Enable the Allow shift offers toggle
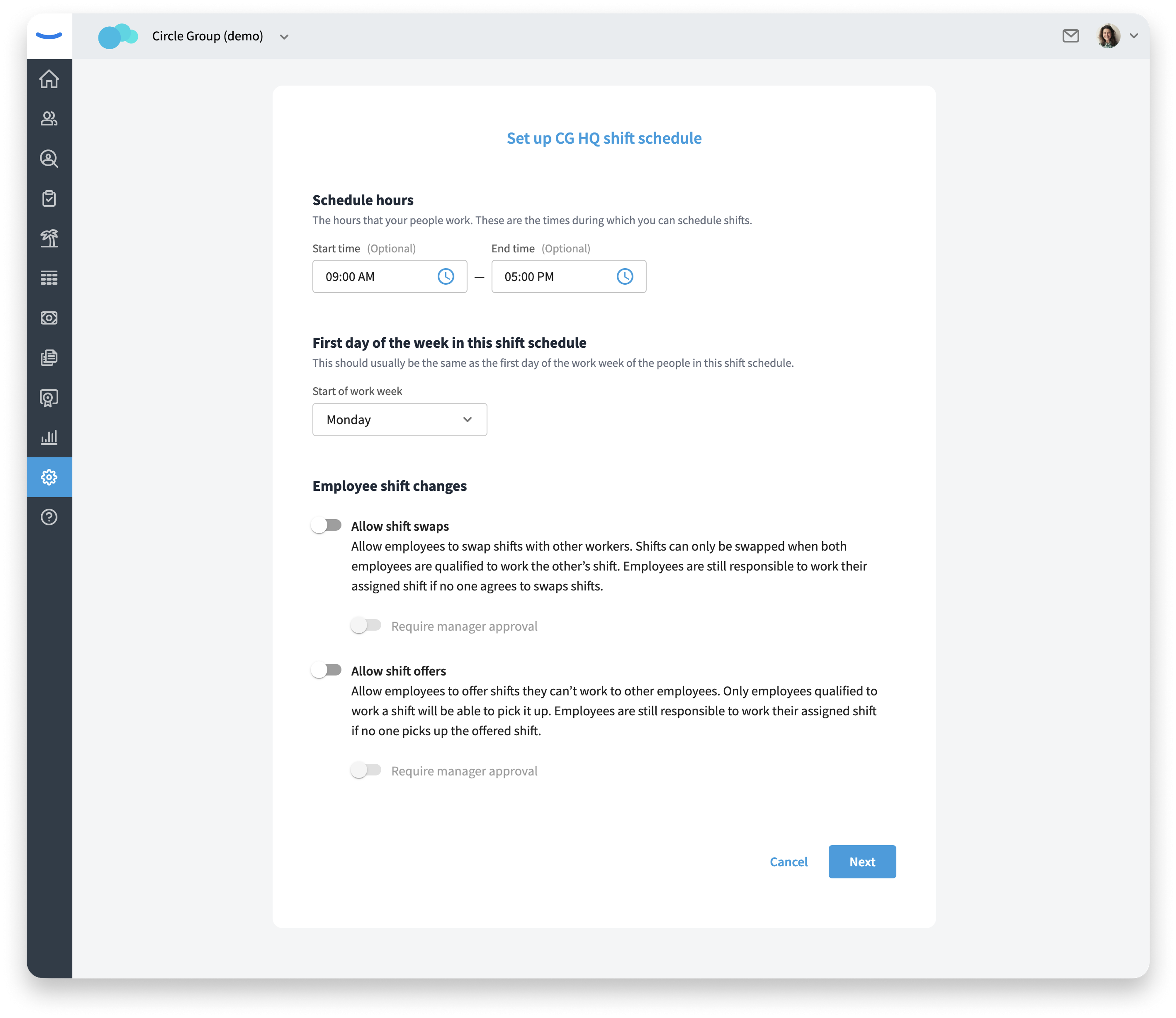 pyautogui.click(x=326, y=670)
